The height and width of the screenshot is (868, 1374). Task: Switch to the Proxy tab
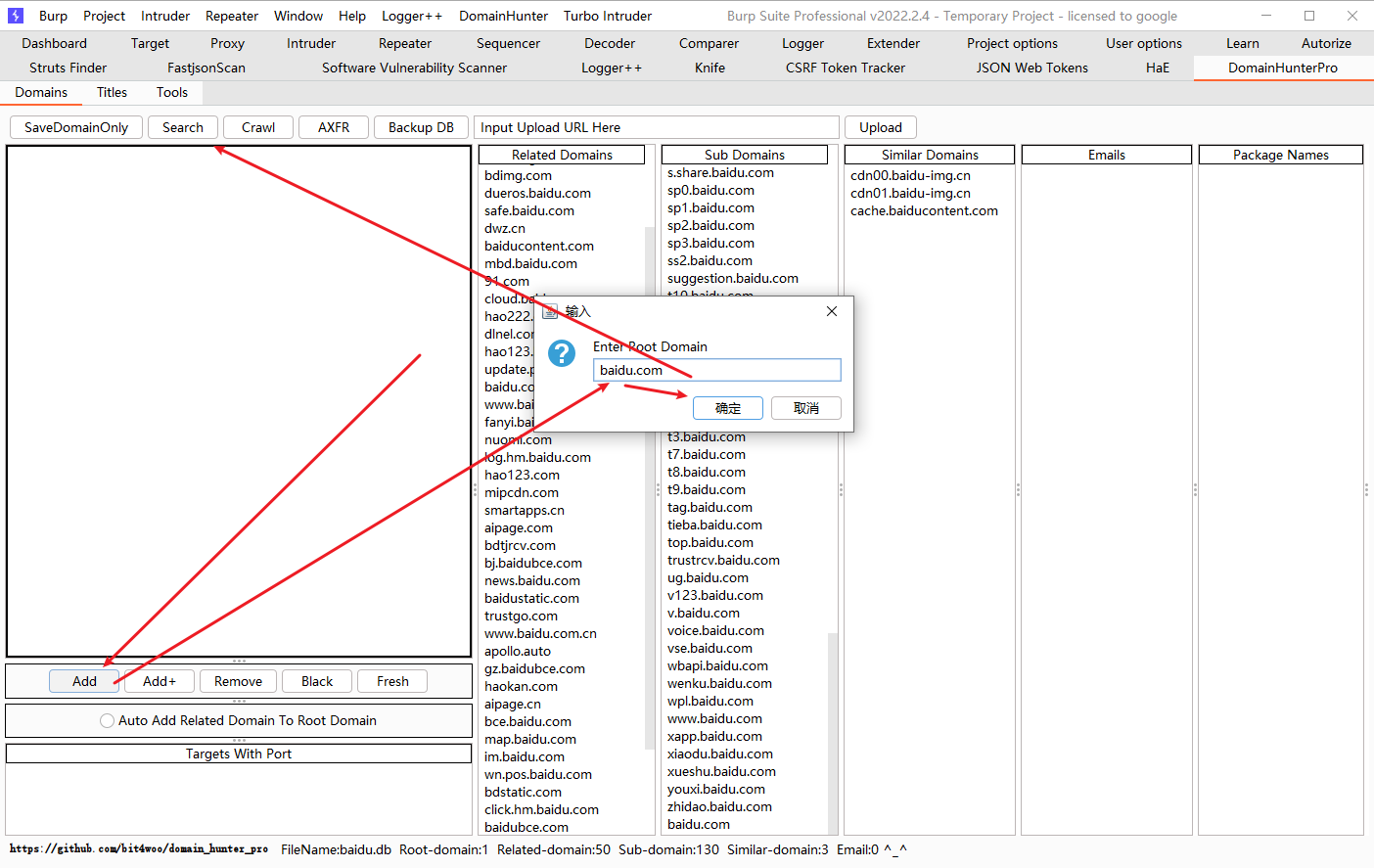click(227, 43)
